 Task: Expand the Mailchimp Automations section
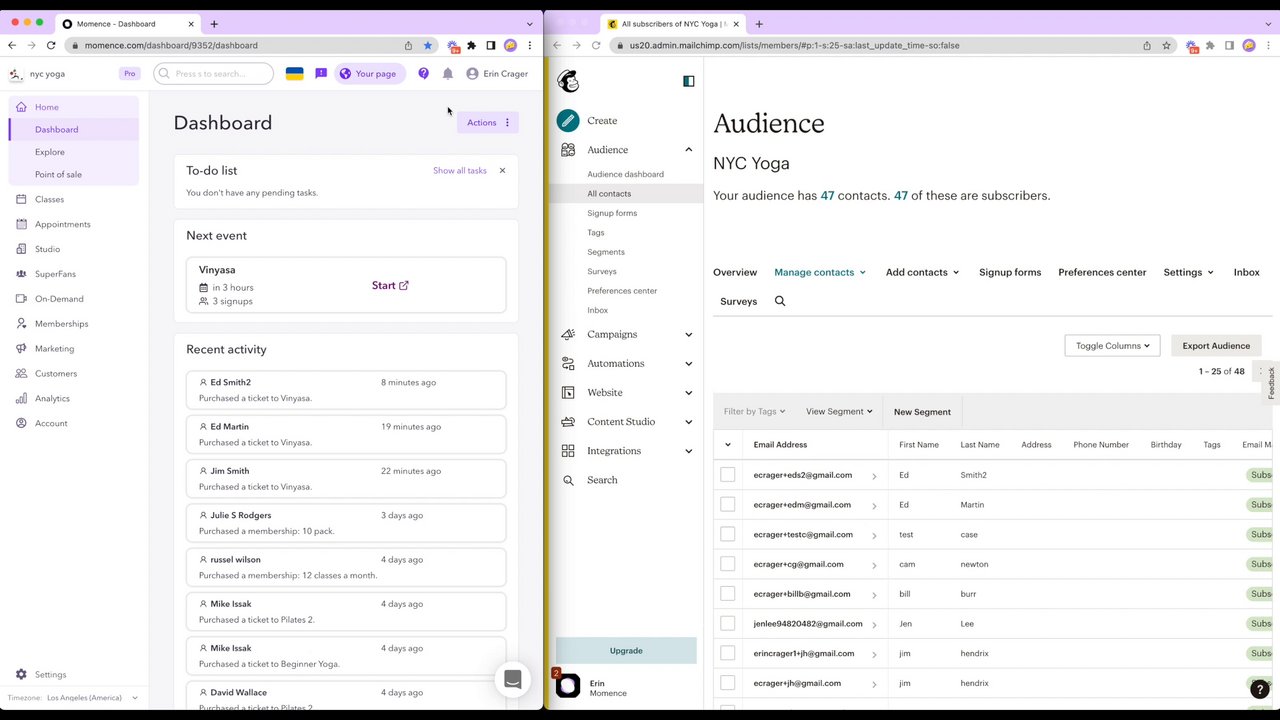tap(689, 364)
